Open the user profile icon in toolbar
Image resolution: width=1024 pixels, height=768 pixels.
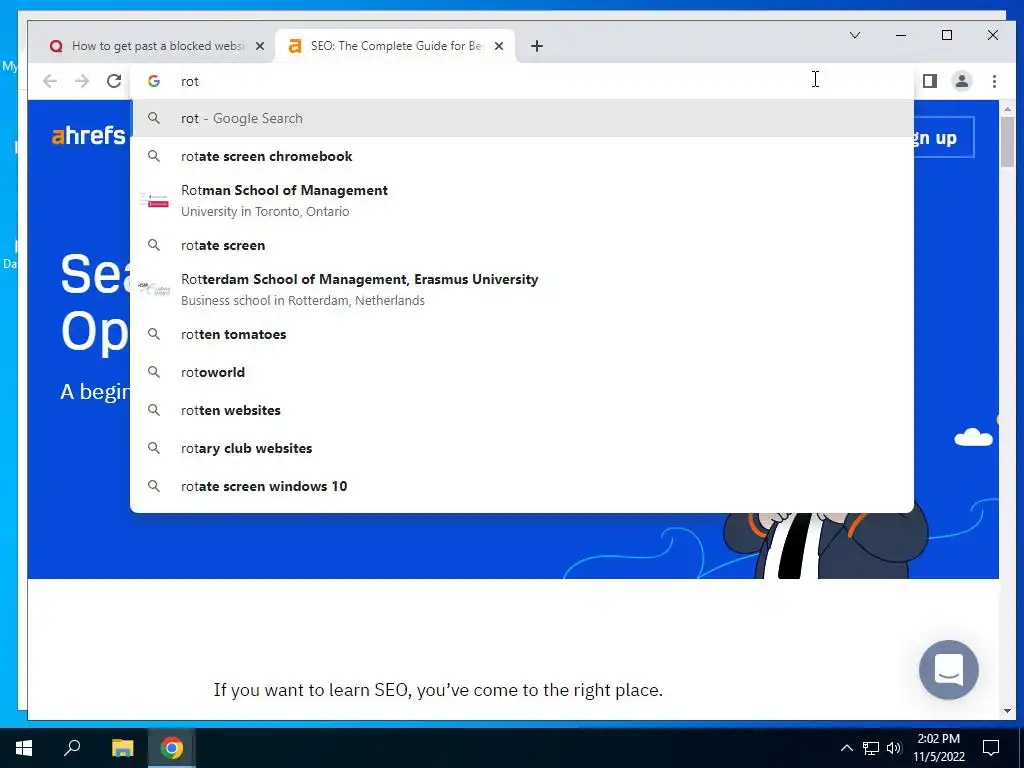[962, 81]
